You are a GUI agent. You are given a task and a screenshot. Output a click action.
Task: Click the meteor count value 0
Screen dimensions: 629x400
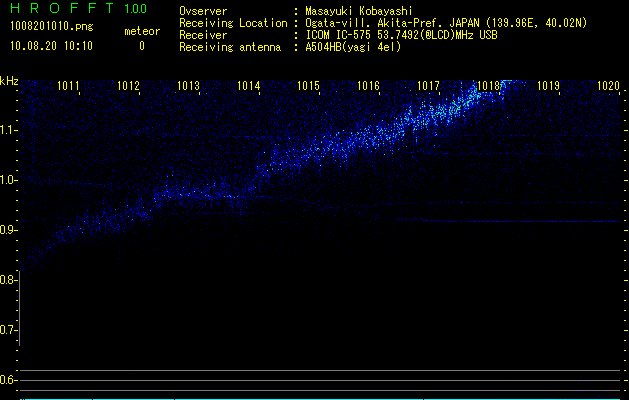142,46
